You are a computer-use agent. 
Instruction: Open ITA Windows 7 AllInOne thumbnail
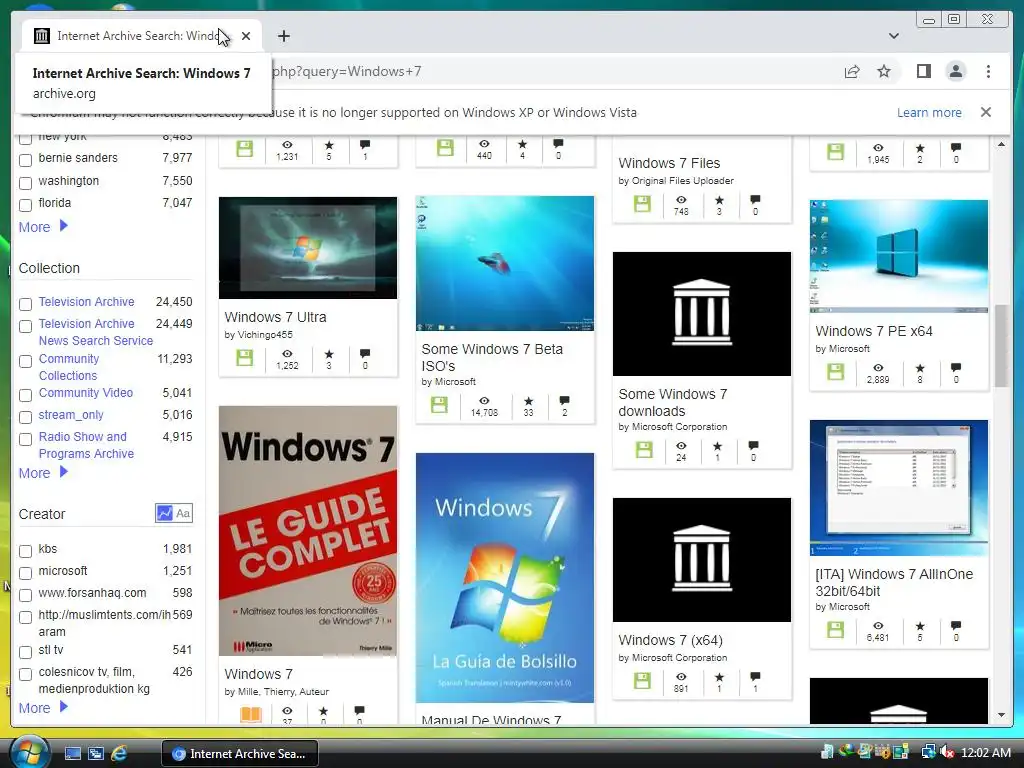pos(899,488)
